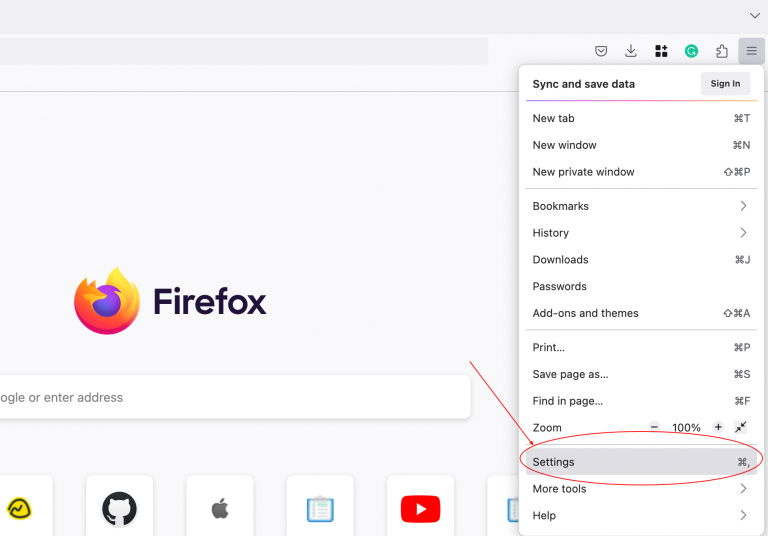This screenshot has width=768, height=536.
Task: Click the search or enter address field
Action: point(230,397)
